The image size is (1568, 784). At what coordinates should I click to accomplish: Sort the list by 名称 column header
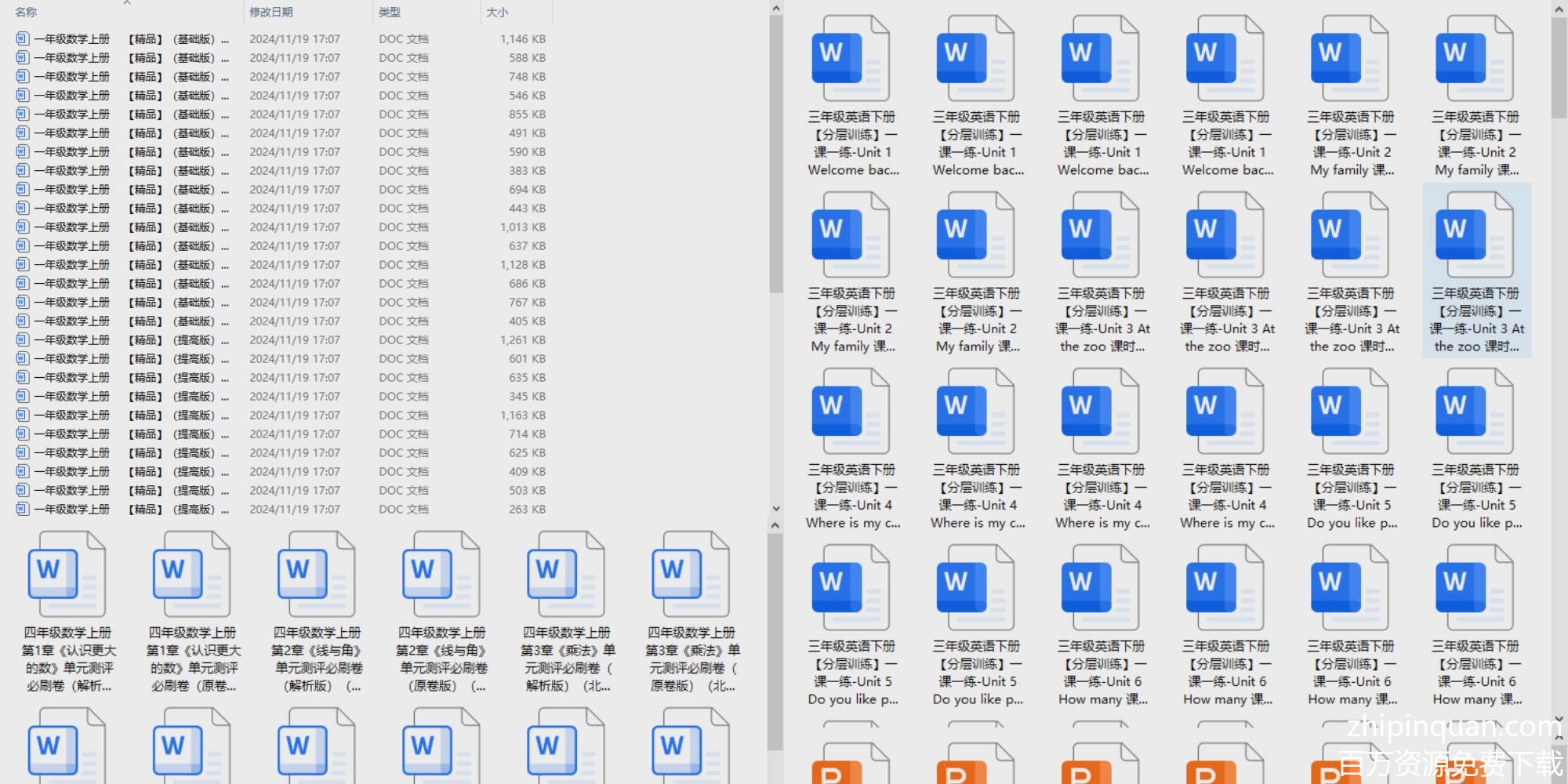tap(27, 12)
